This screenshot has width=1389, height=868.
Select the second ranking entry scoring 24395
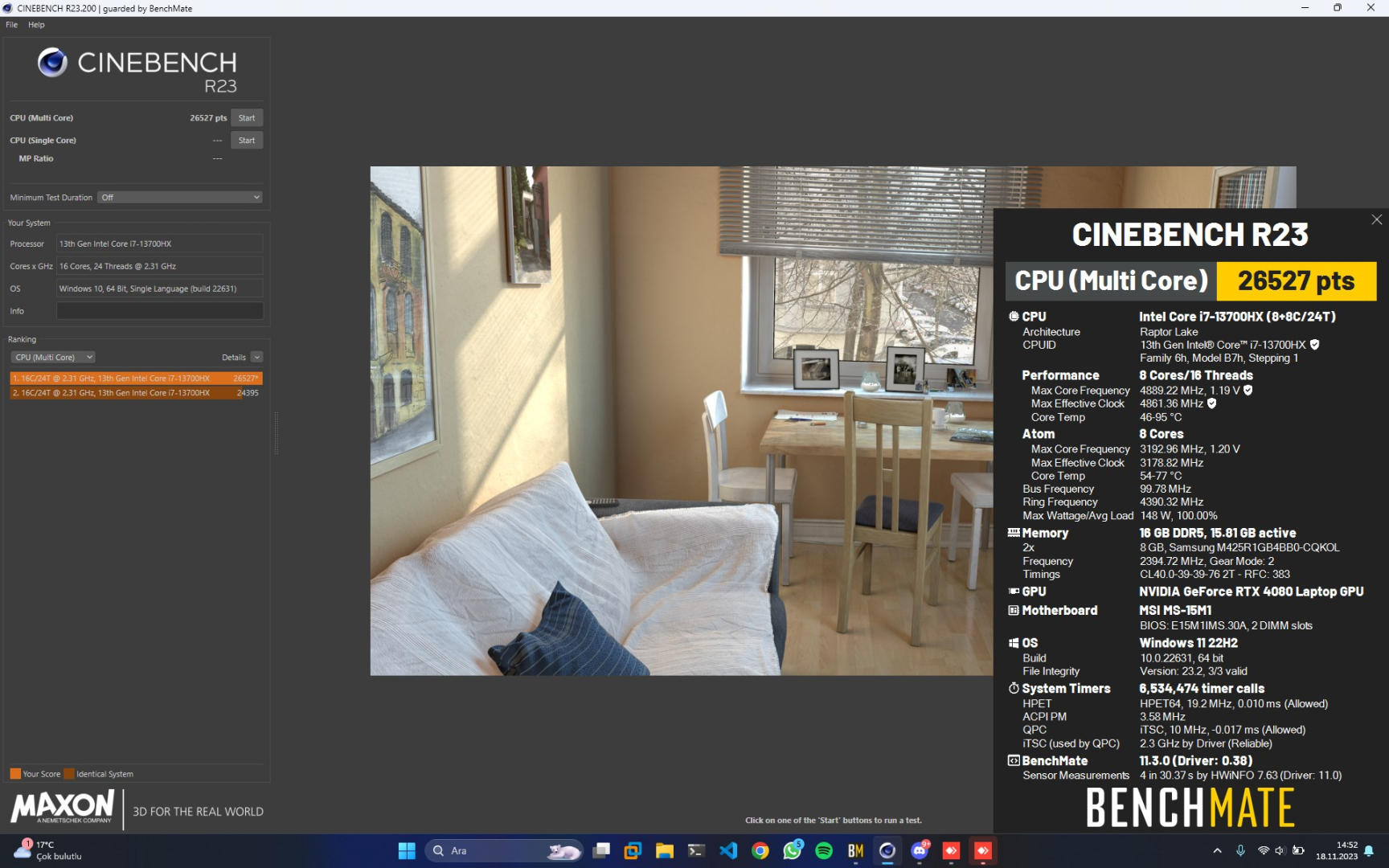(136, 393)
